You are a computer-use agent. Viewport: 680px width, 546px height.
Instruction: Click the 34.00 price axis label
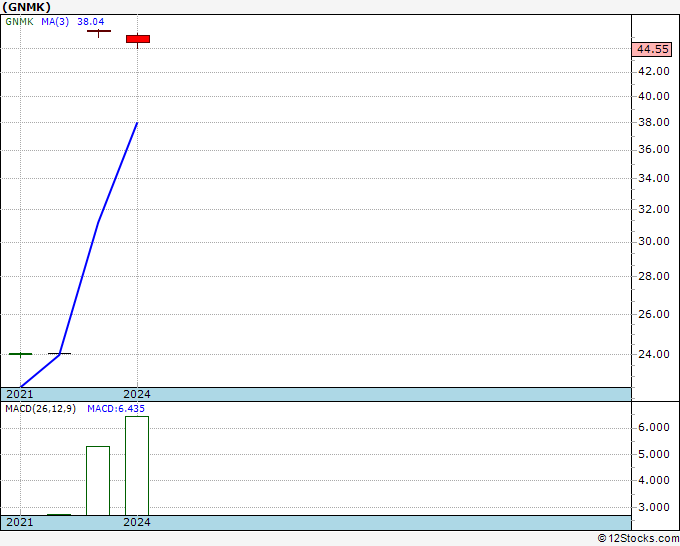pyautogui.click(x=654, y=178)
